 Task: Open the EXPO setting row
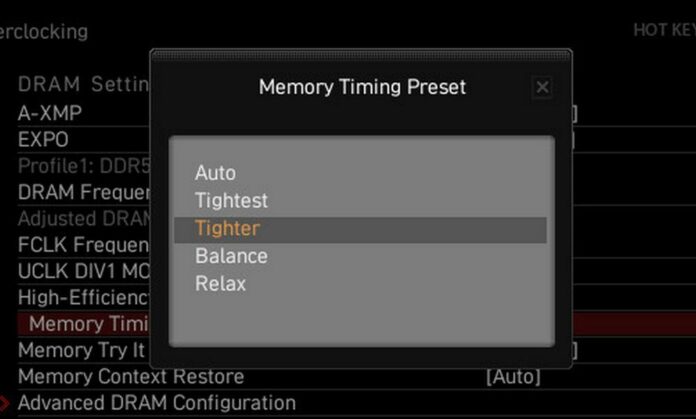tap(43, 139)
